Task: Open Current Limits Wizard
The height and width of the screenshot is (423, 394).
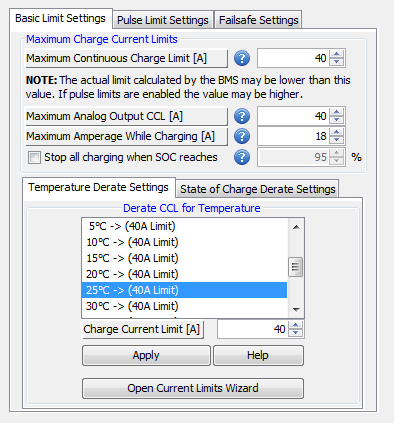Action: pyautogui.click(x=193, y=388)
